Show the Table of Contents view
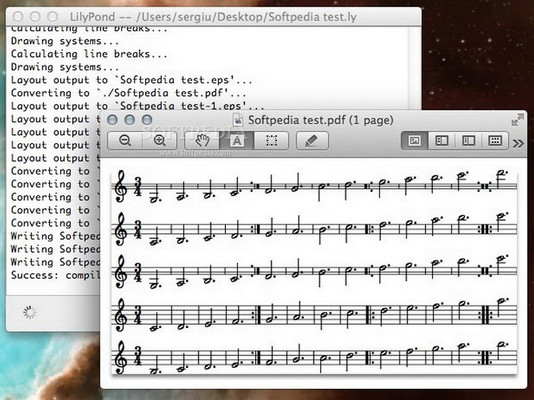The width and height of the screenshot is (534, 400). tap(469, 141)
